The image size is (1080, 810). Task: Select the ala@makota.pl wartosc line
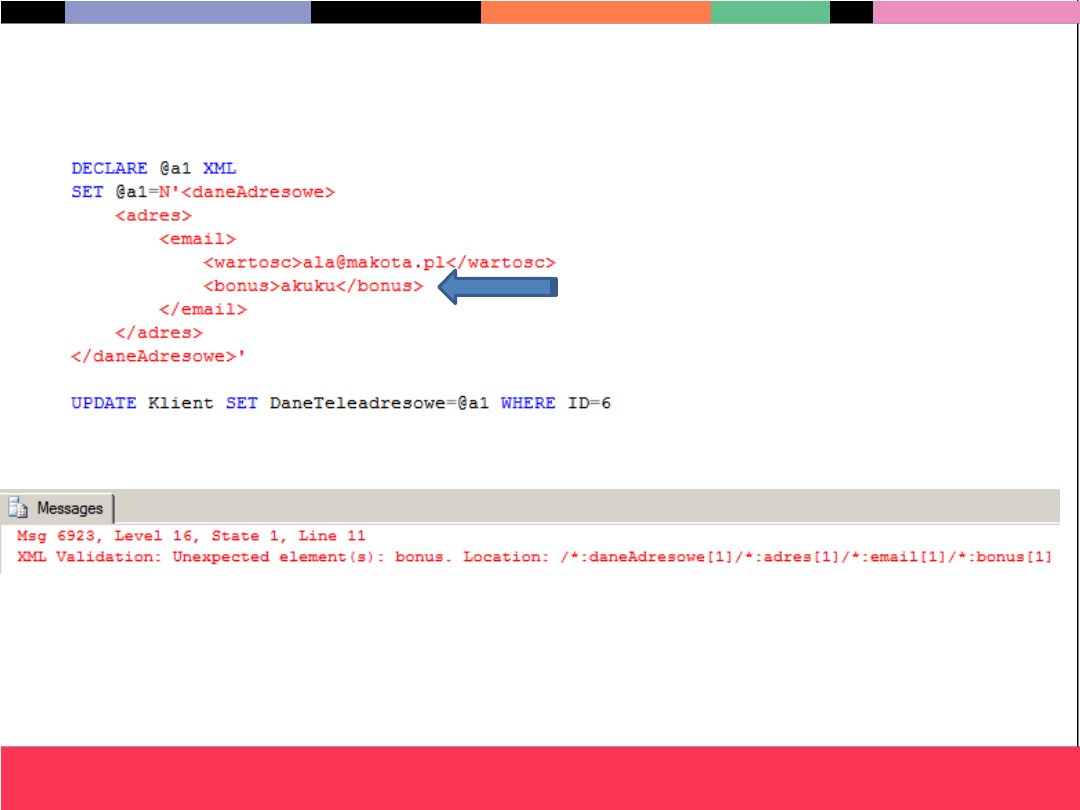click(378, 262)
